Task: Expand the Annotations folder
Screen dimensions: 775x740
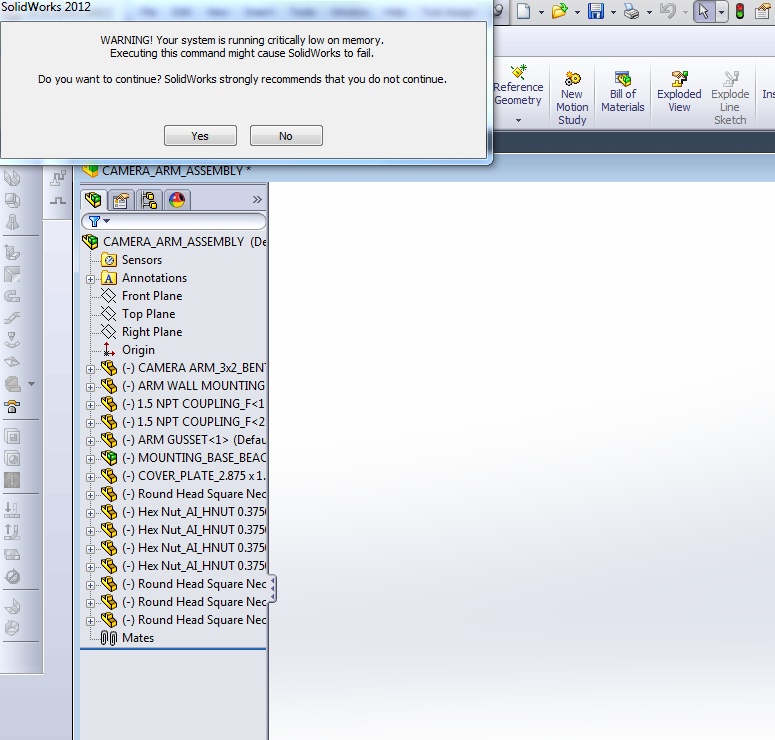Action: [90, 279]
